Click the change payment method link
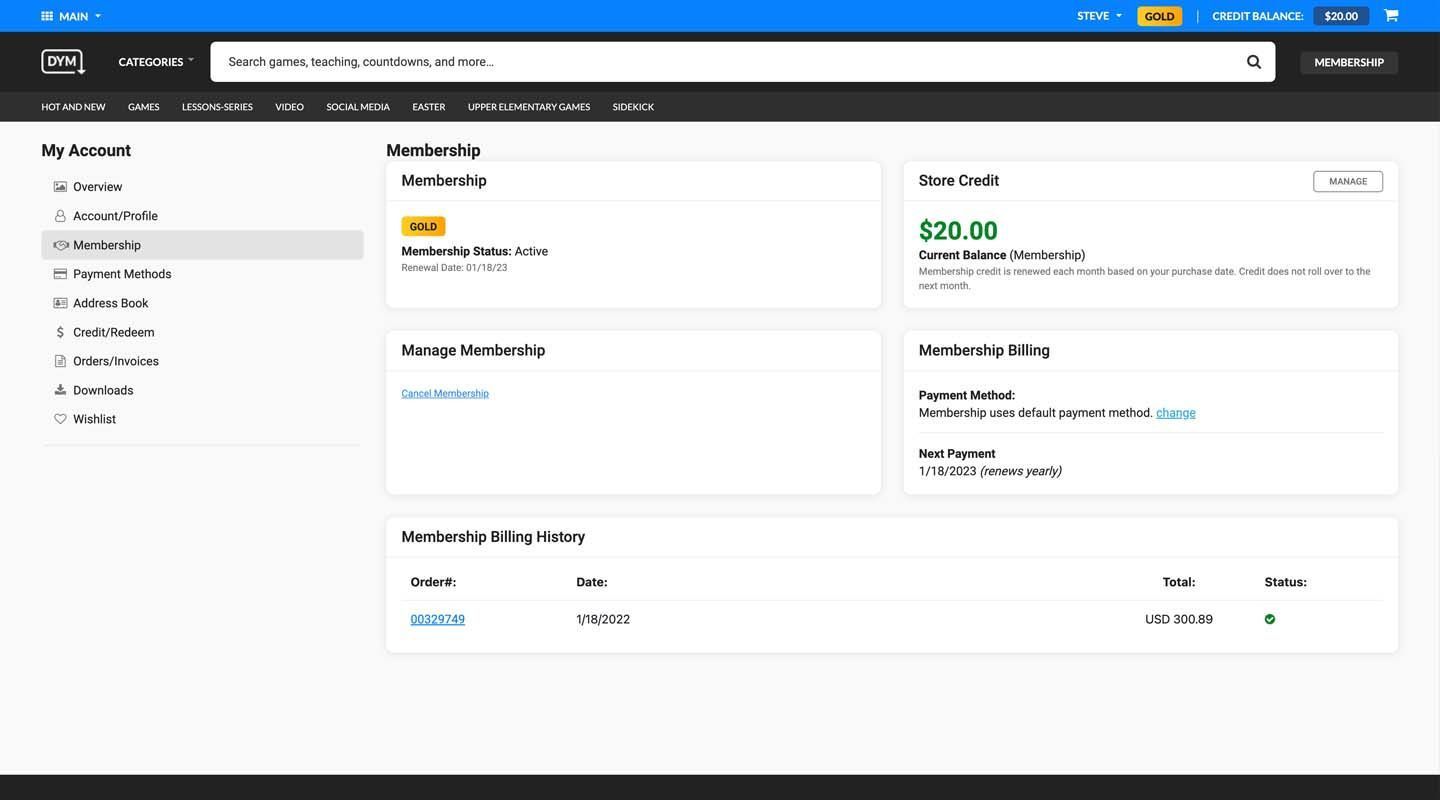Screen dimensions: 1440x800 [x=1175, y=413]
